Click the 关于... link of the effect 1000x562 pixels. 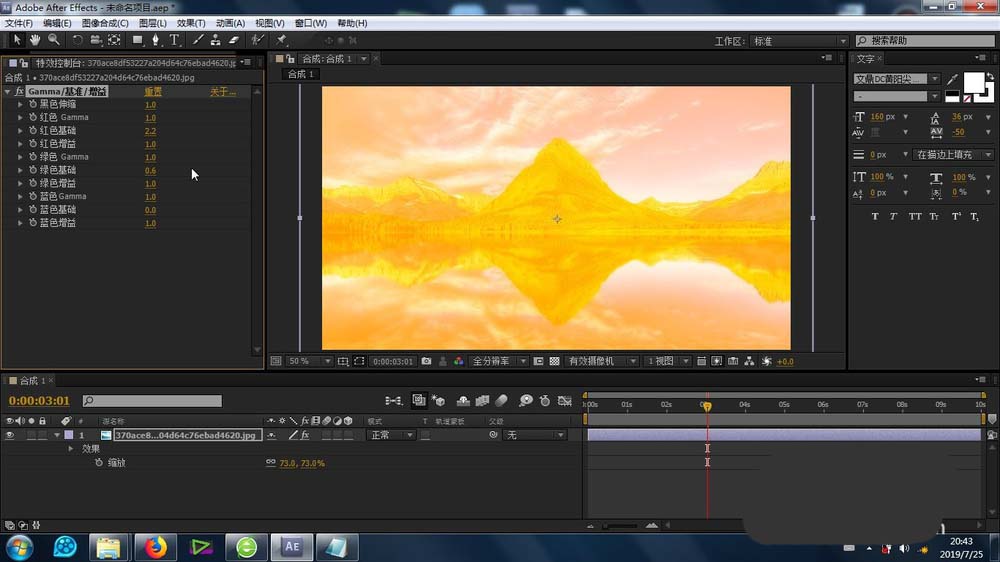coord(222,92)
